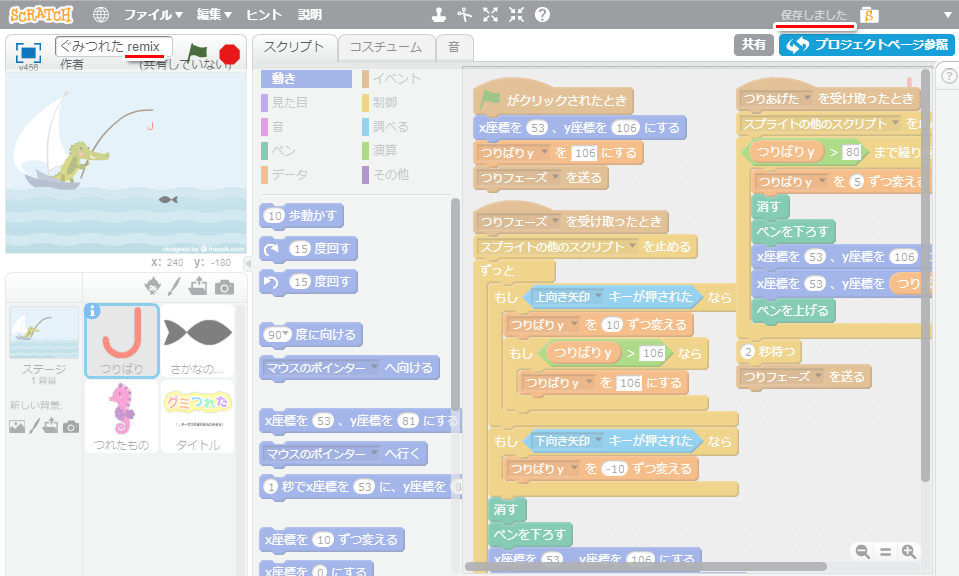
Task: Select the Grow sprite tool
Action: click(491, 15)
